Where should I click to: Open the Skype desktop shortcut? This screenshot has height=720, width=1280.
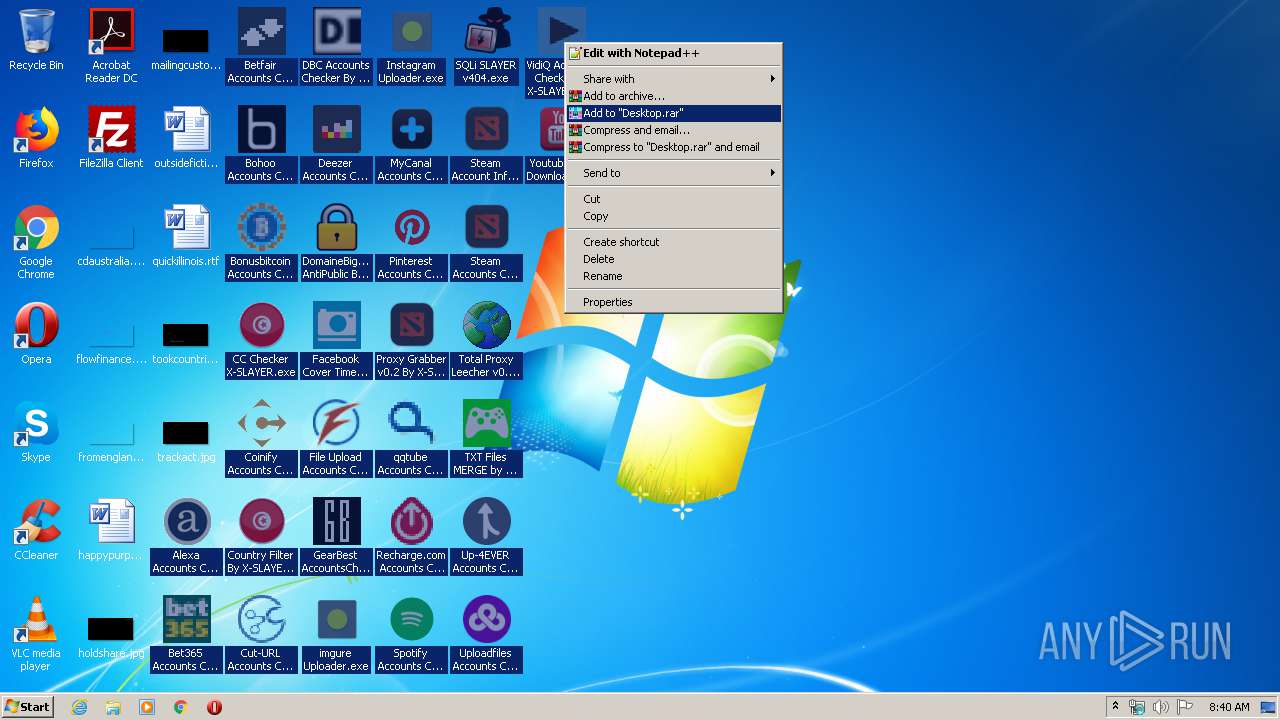36,432
